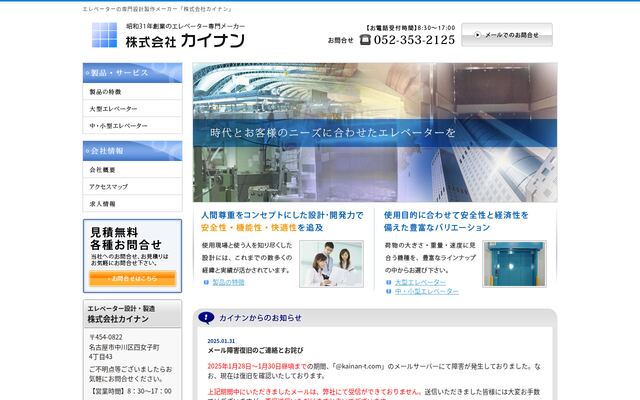This screenshot has height=400, width=640.
Task: Click bullet icon before 中・小型エレベーター link
Action: (x=389, y=291)
